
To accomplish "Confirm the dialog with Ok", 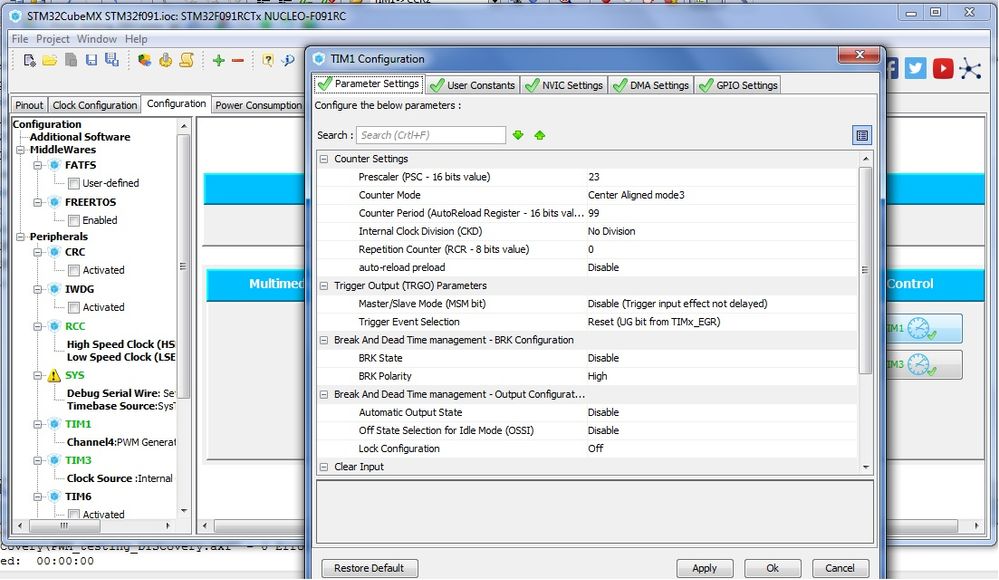I will 772,568.
